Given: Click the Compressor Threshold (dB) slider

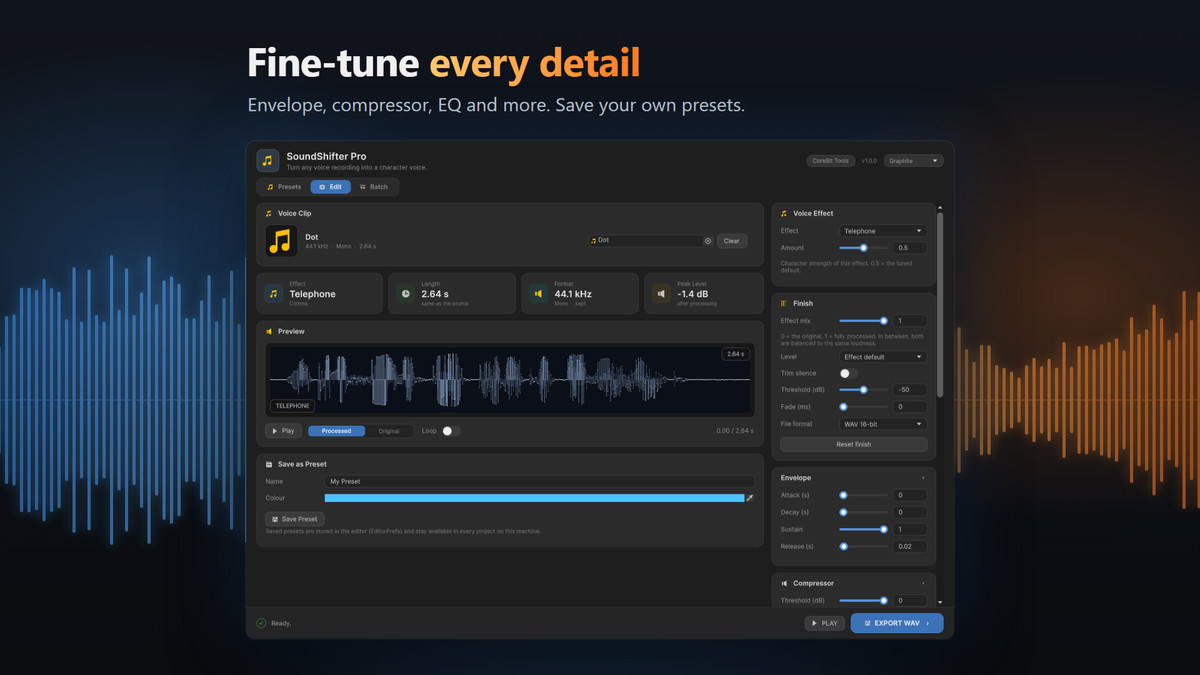Looking at the screenshot, I should tap(863, 600).
